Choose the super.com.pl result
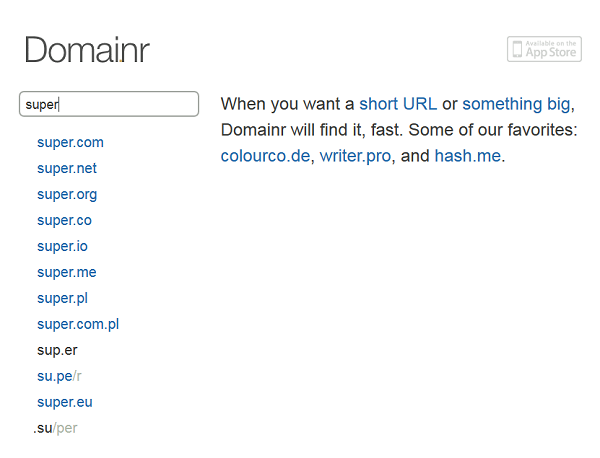 [x=78, y=324]
